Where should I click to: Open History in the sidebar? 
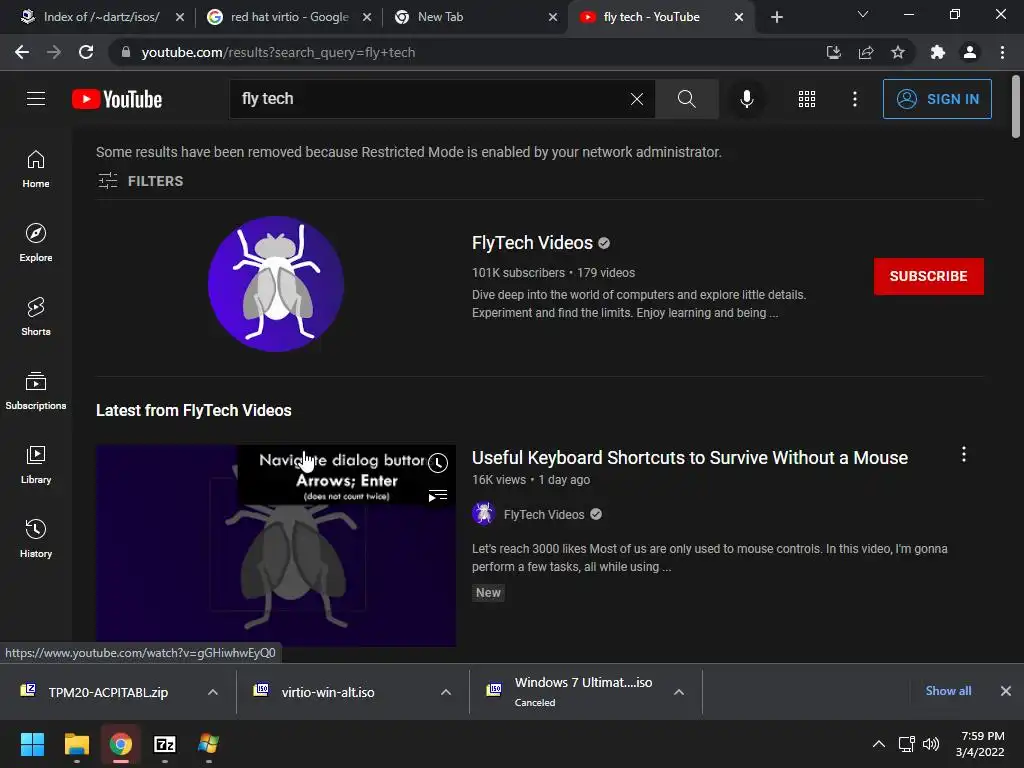click(36, 538)
